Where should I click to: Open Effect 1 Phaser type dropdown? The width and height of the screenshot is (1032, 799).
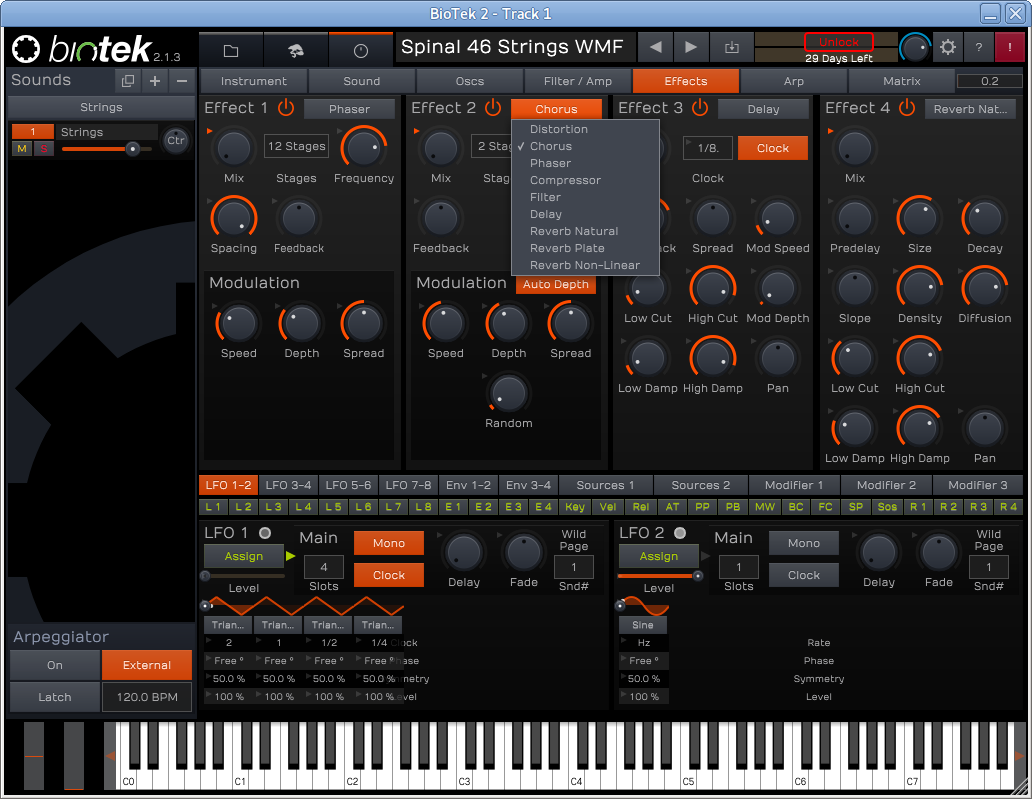[349, 109]
